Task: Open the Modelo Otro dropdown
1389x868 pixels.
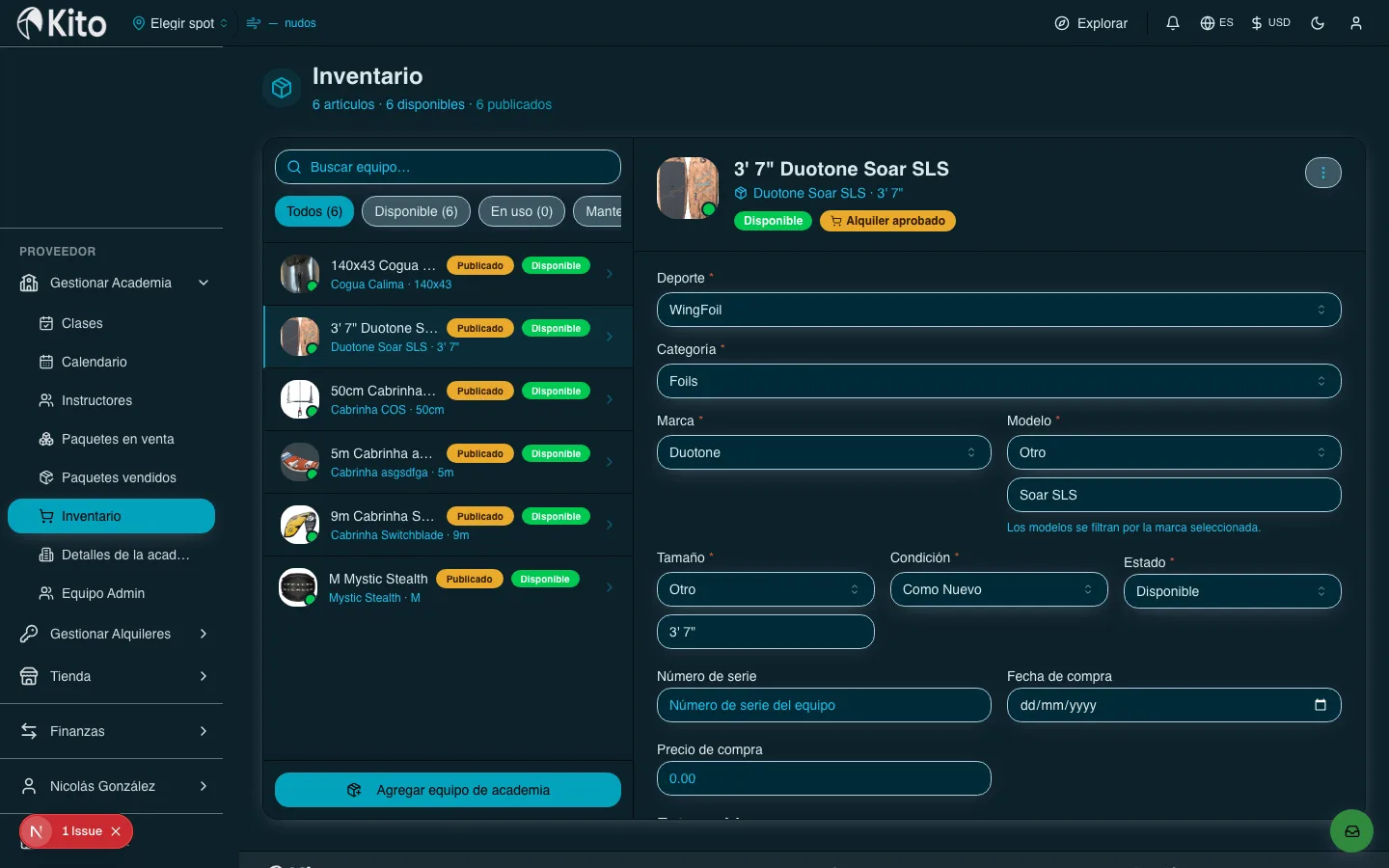Action: (1174, 452)
